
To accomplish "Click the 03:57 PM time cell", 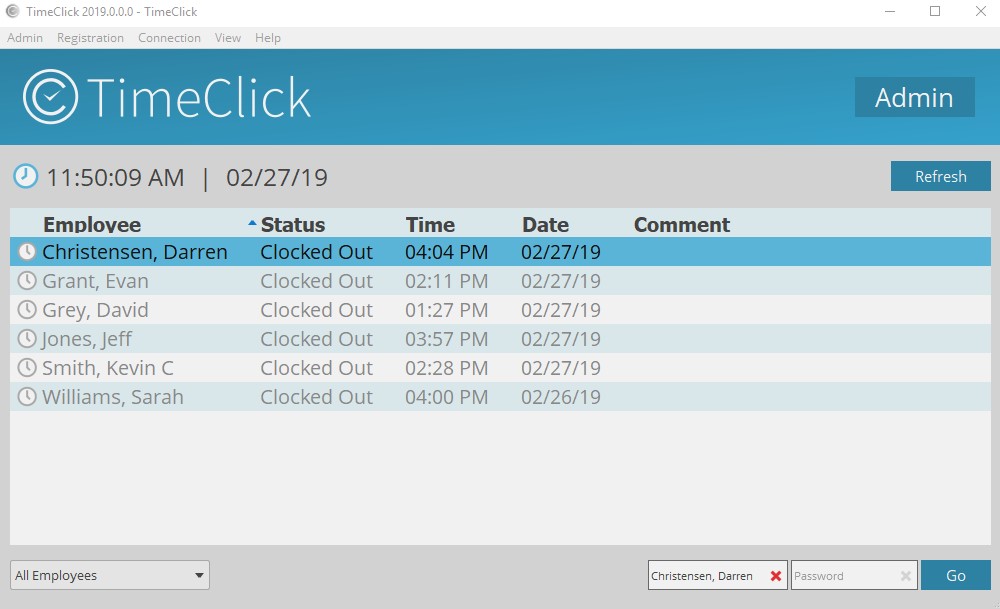I will point(446,339).
